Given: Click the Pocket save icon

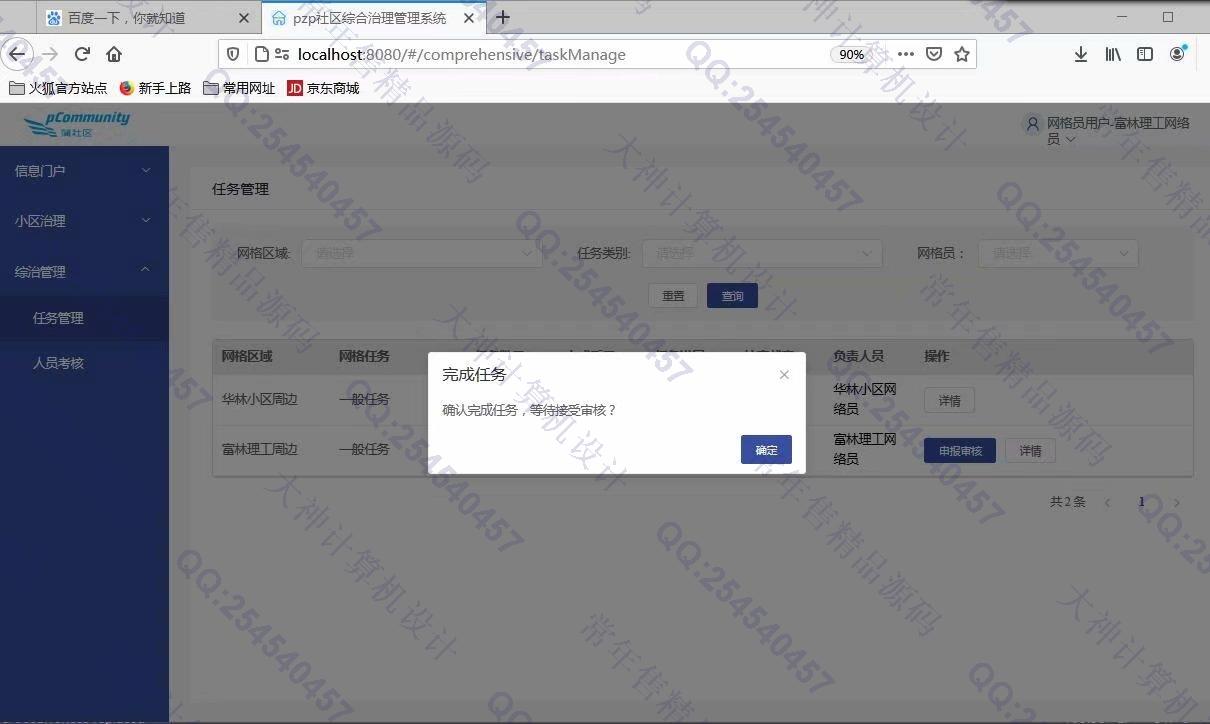Looking at the screenshot, I should tap(933, 54).
